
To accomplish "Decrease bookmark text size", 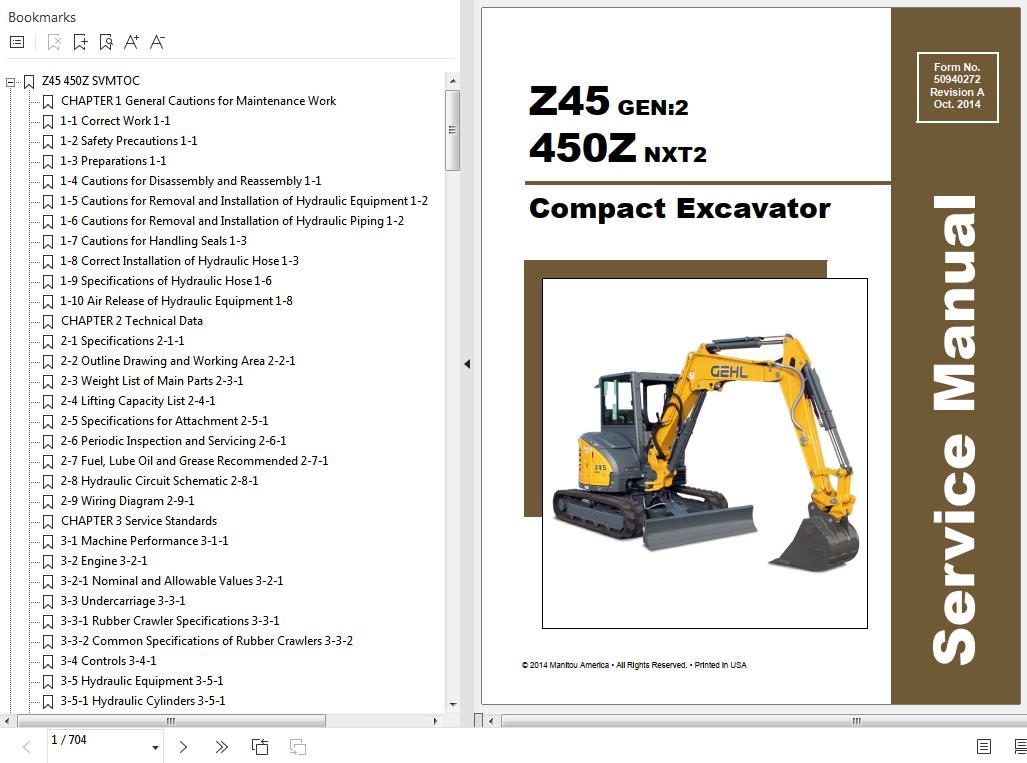I will (x=157, y=42).
